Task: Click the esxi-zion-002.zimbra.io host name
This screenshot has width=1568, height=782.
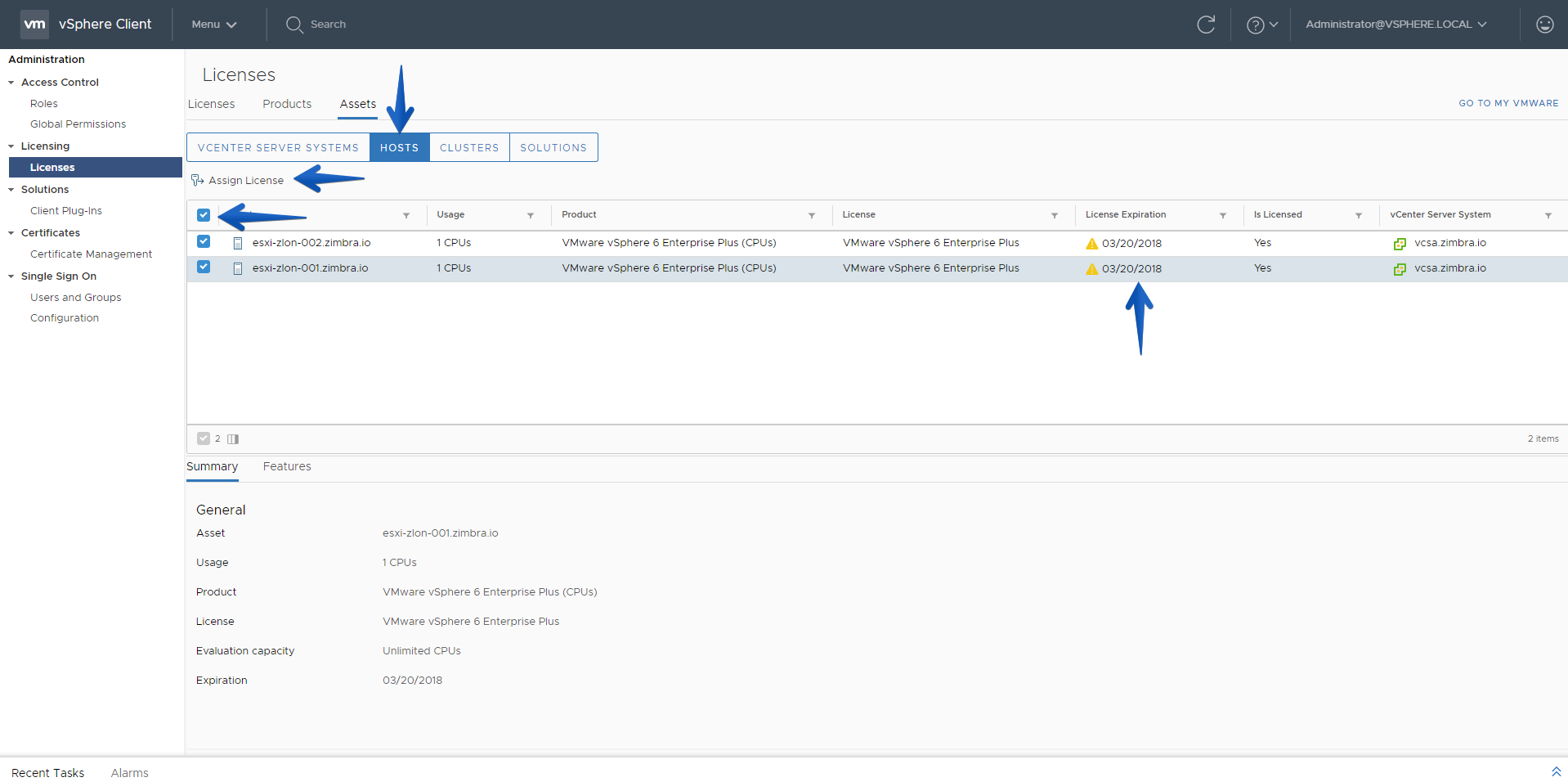Action: [x=311, y=243]
